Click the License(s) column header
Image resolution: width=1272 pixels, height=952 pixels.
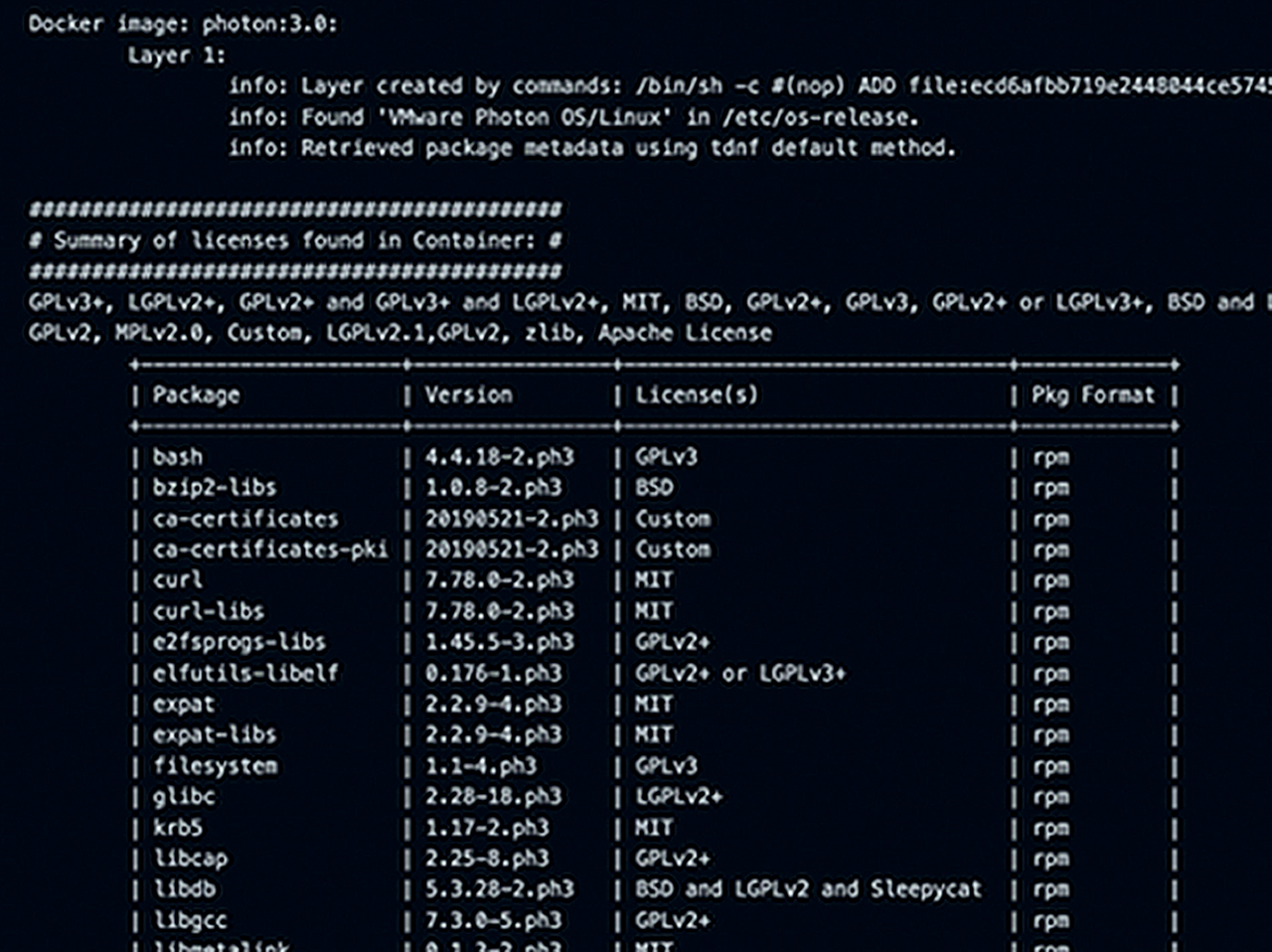(x=697, y=395)
